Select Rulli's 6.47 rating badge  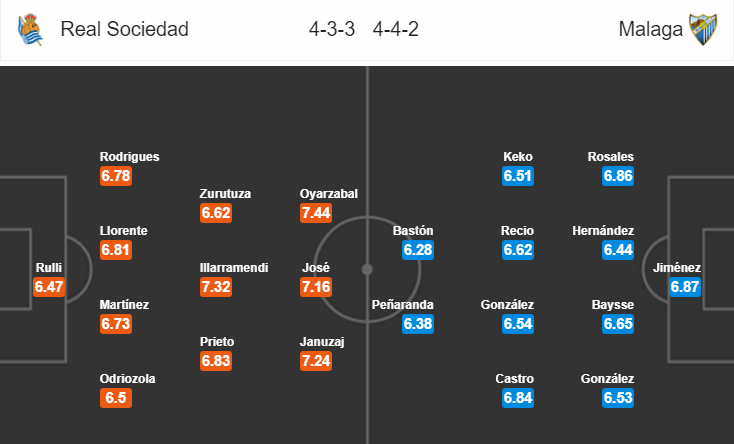tap(49, 287)
